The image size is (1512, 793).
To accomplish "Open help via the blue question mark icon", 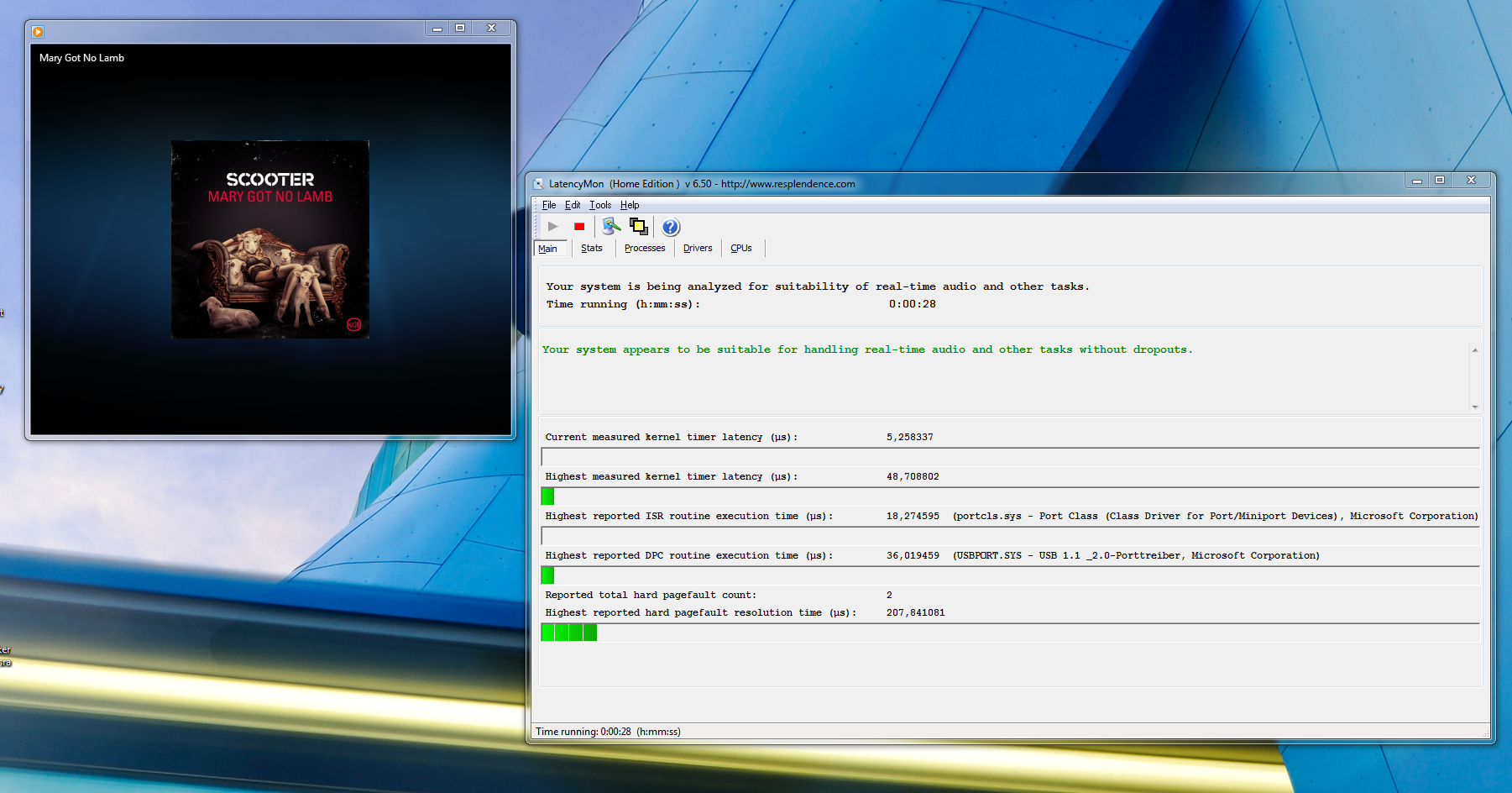I will (670, 227).
